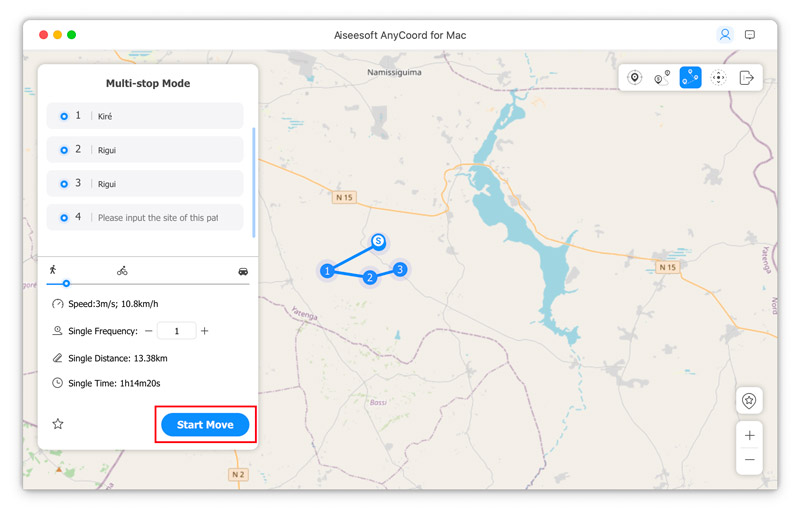Choose cycling speed icon

[122, 271]
